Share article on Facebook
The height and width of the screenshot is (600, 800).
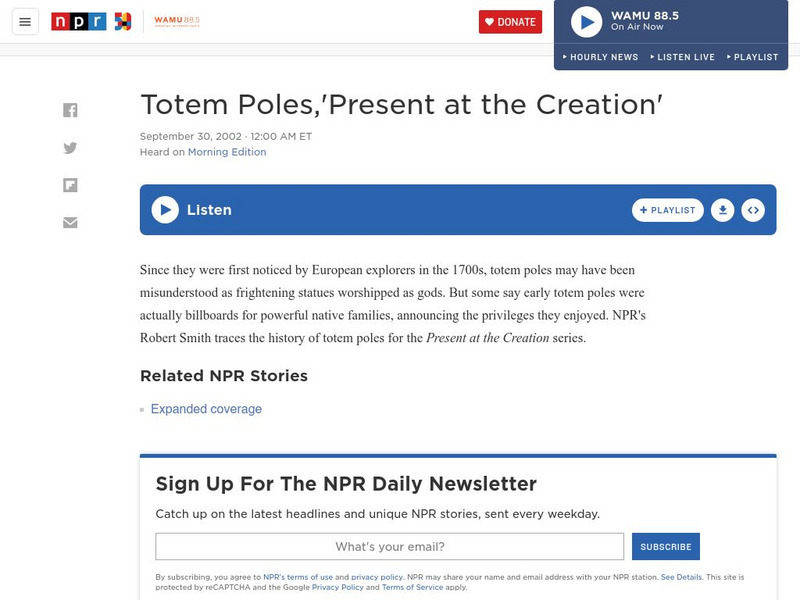[x=70, y=110]
